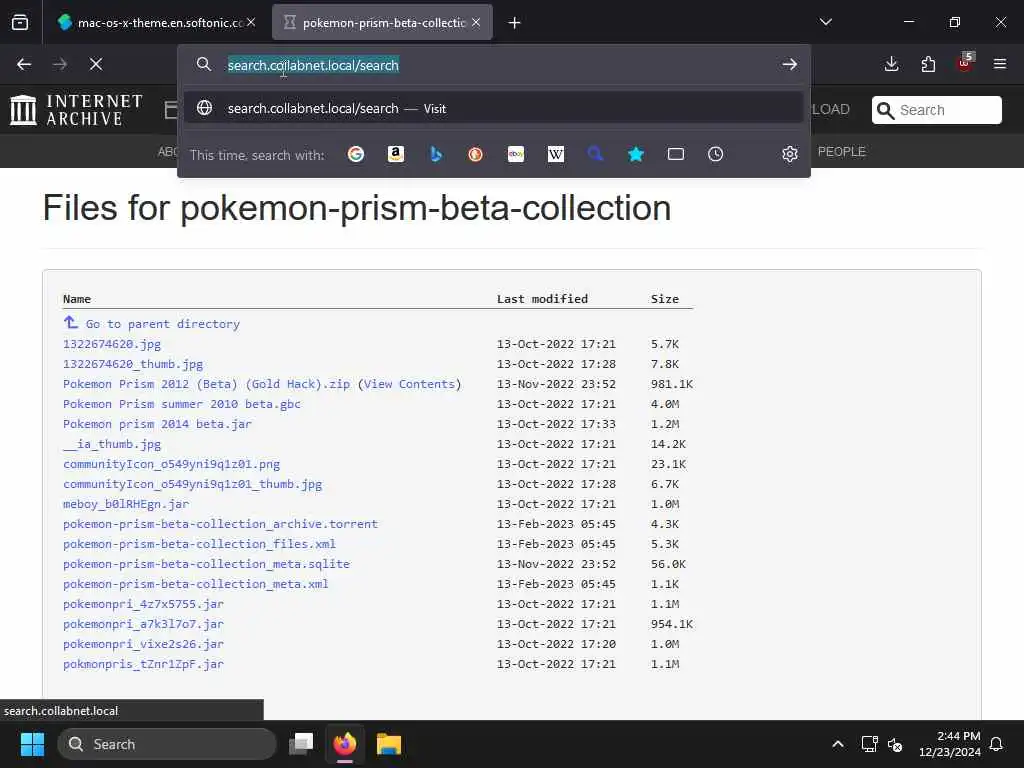Open Pokemon prism 2014 beta.jar
The width and height of the screenshot is (1024, 768).
tap(157, 424)
